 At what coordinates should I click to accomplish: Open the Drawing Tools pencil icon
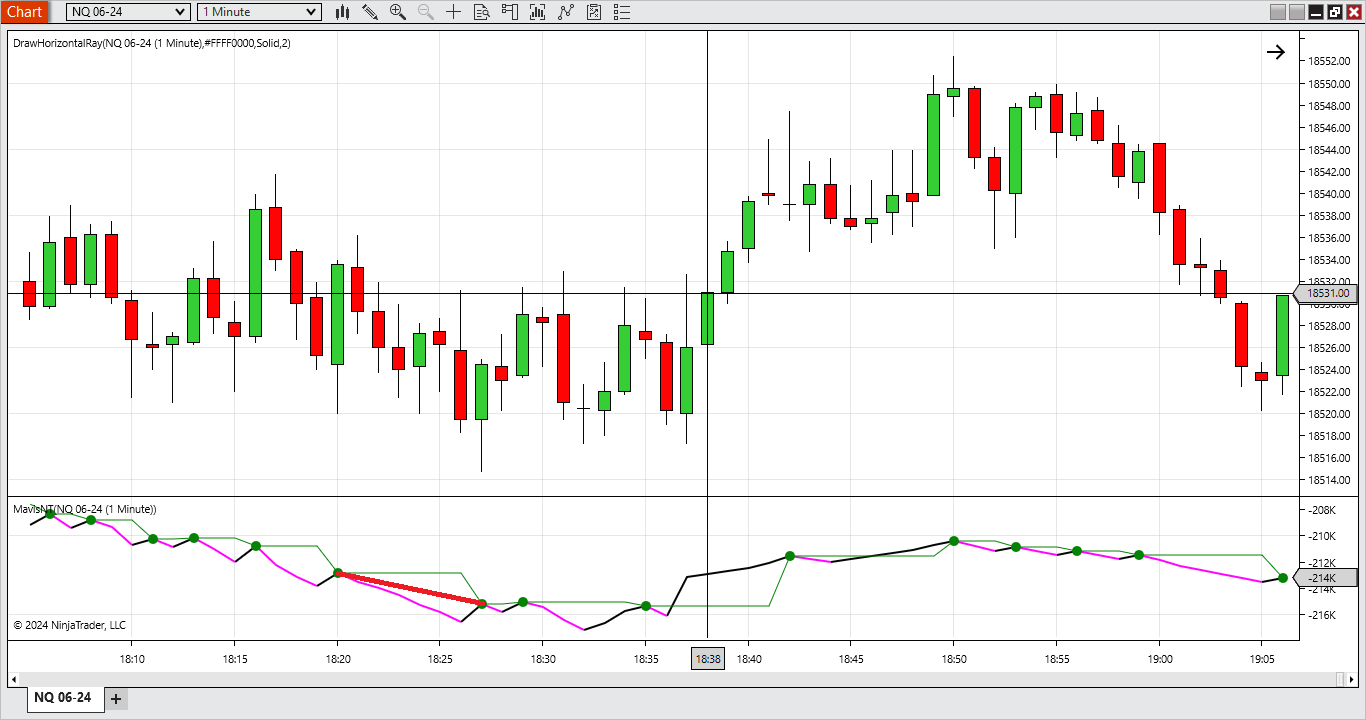click(x=370, y=12)
